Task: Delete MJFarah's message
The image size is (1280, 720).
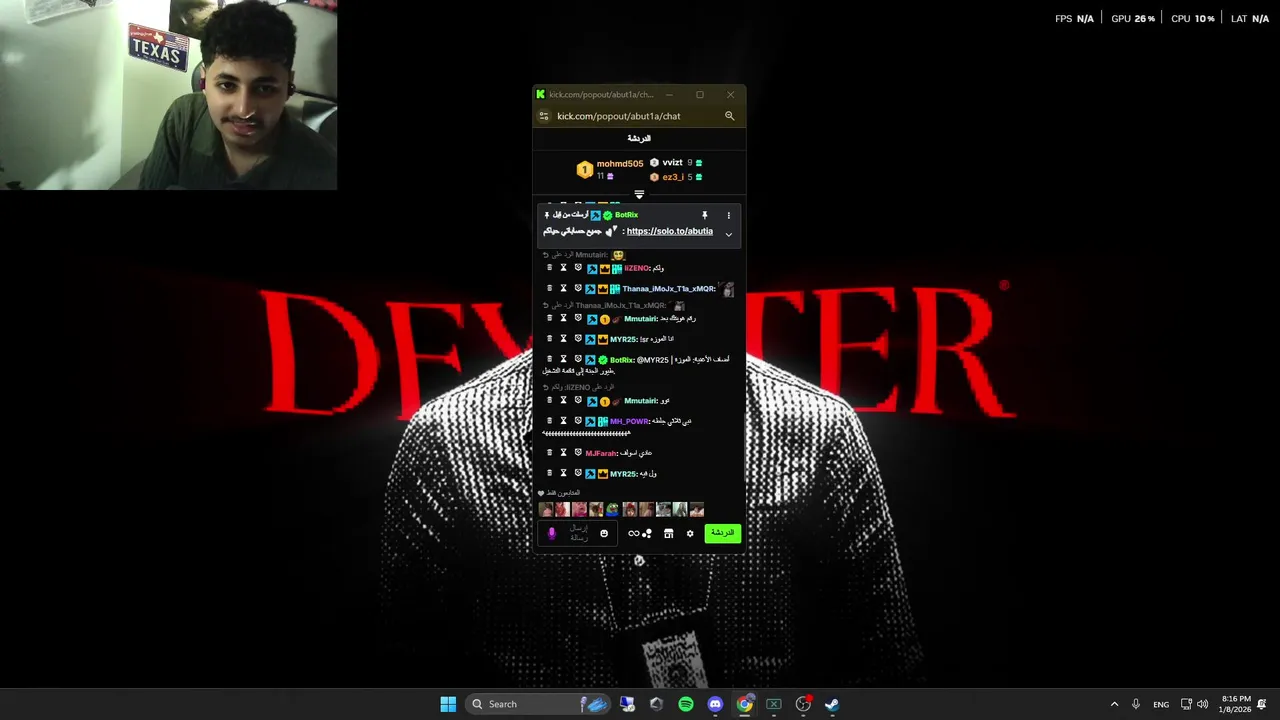Action: 549,453
